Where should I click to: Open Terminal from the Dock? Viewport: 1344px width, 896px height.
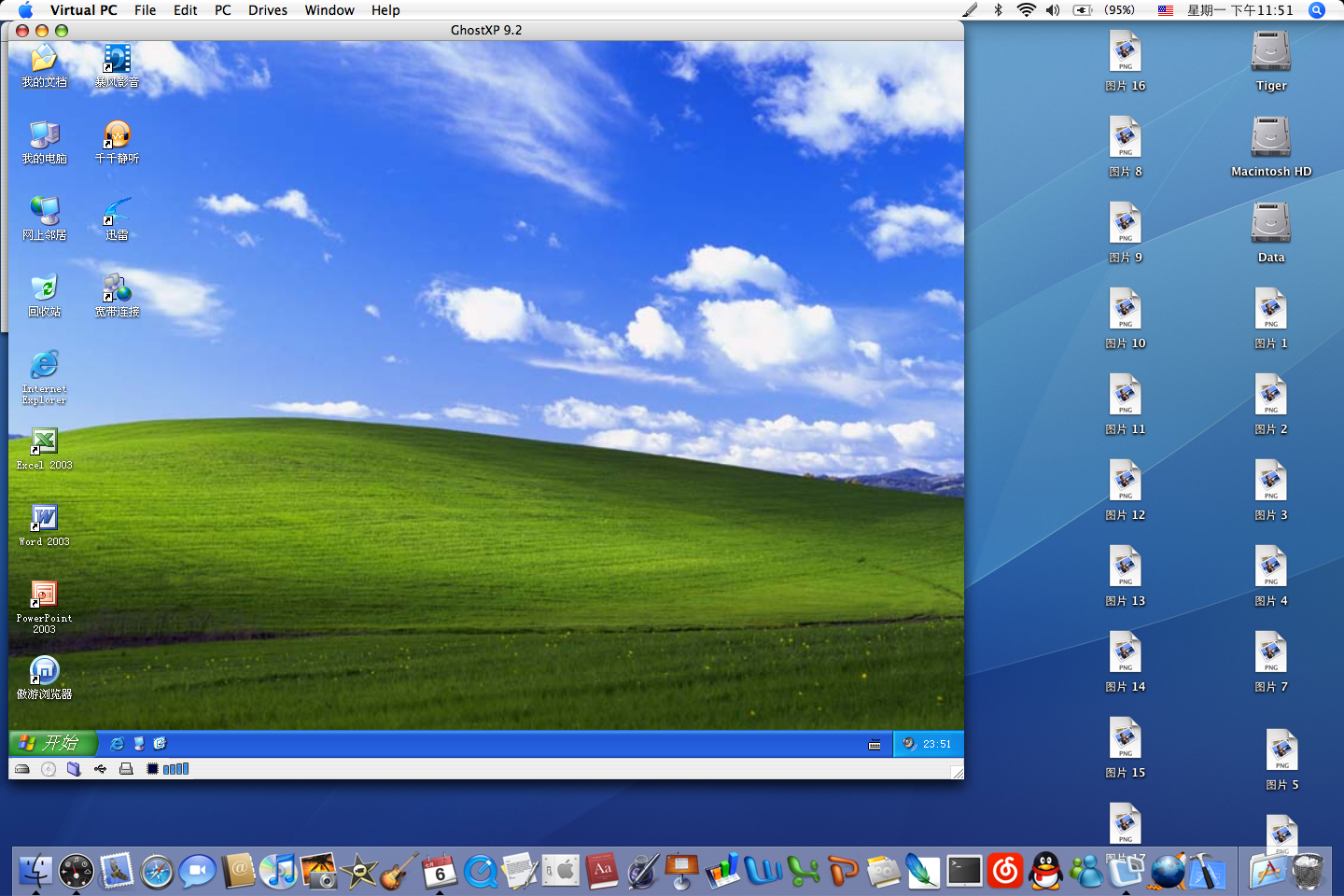pyautogui.click(x=964, y=871)
